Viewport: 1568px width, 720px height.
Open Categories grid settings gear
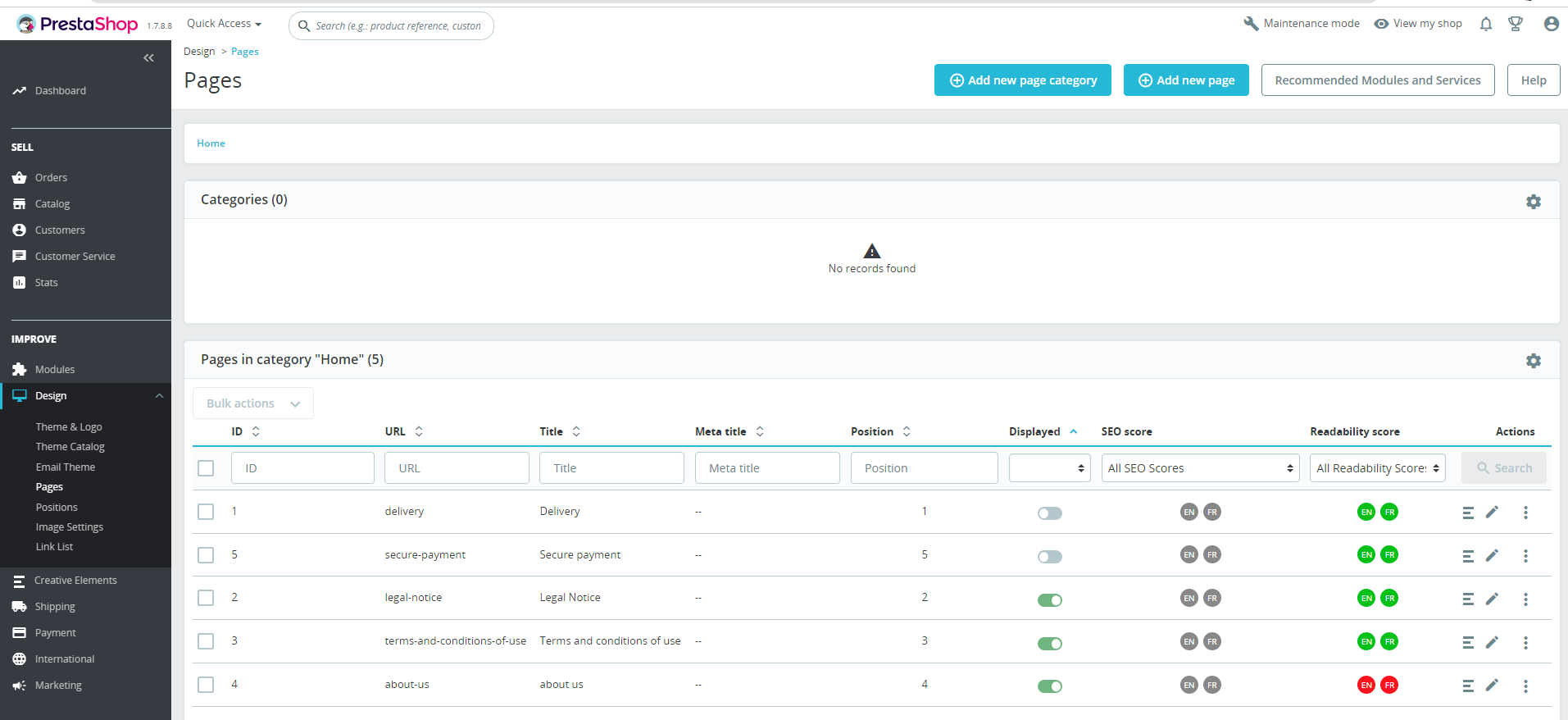[1534, 201]
